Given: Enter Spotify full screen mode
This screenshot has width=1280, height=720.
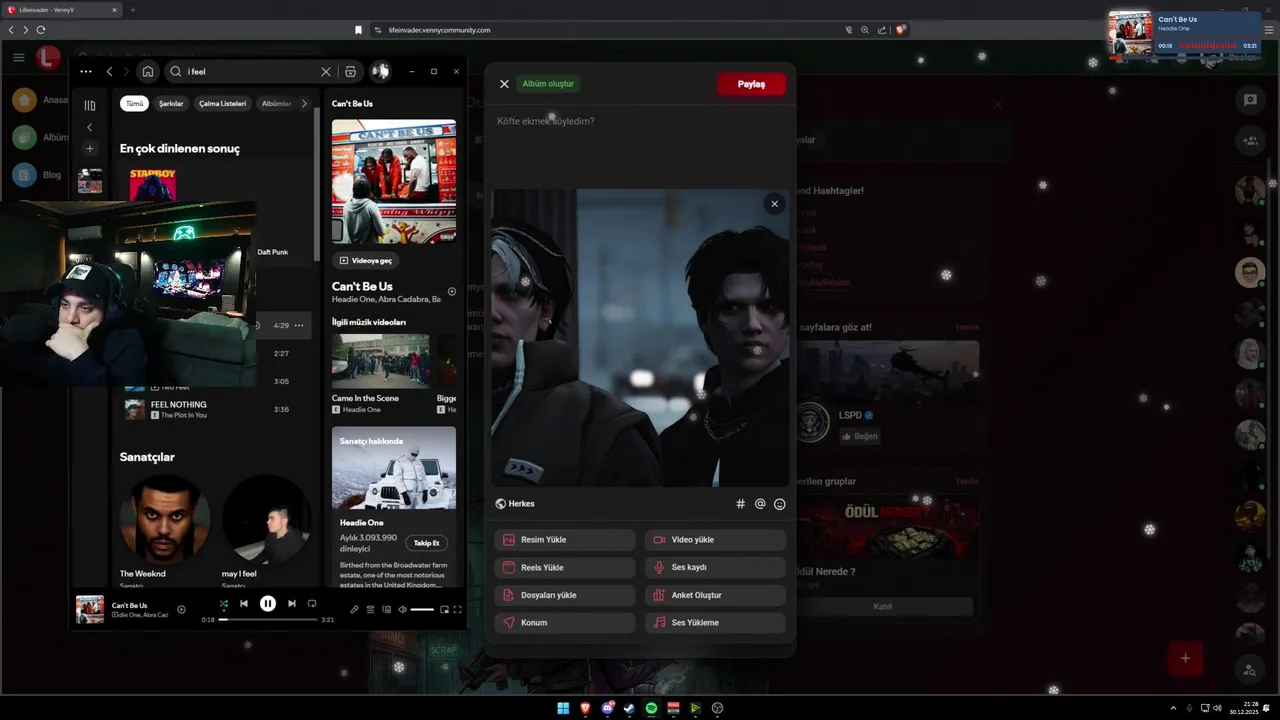Looking at the screenshot, I should click(x=458, y=609).
